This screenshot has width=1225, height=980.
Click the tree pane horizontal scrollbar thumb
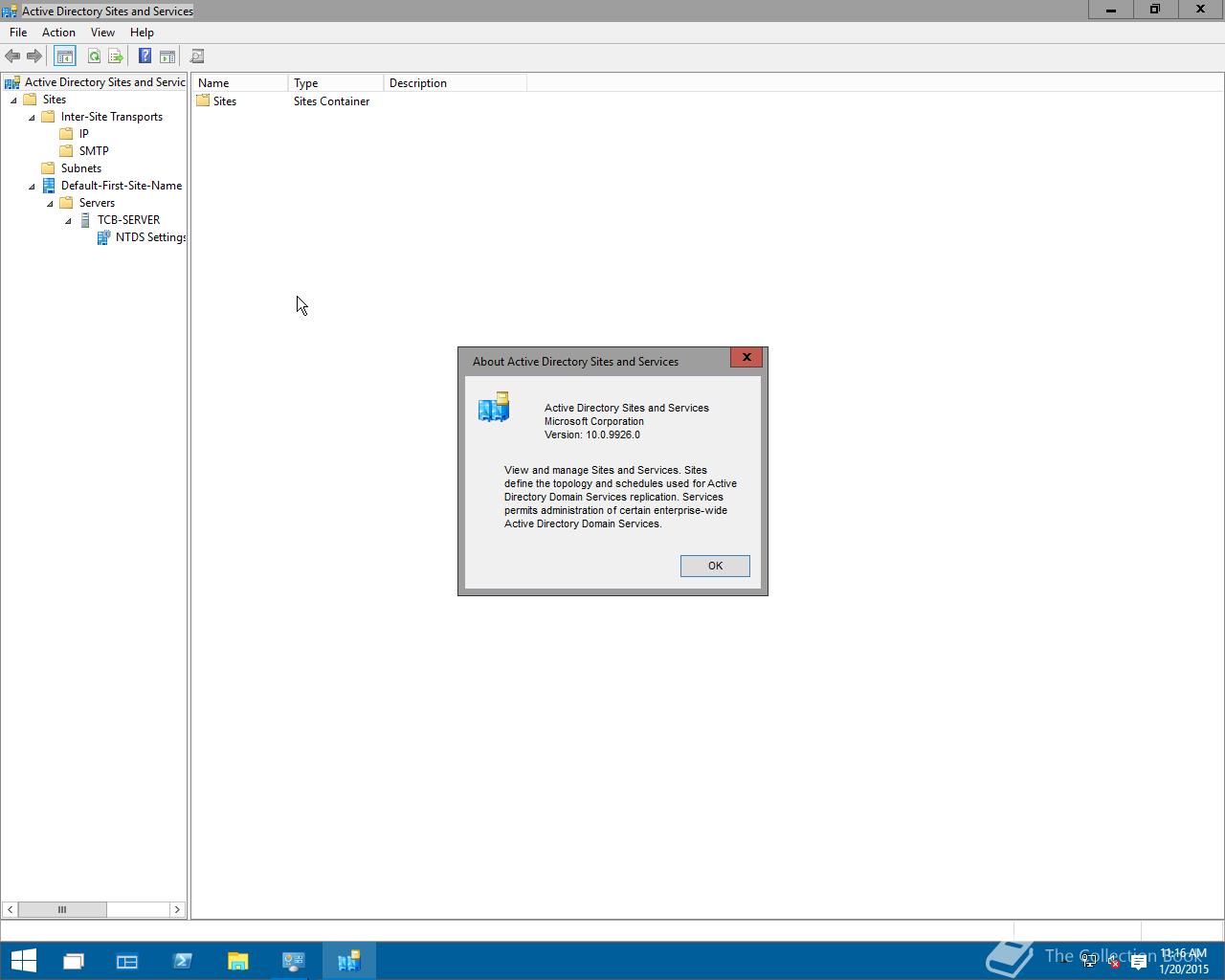pos(62,909)
